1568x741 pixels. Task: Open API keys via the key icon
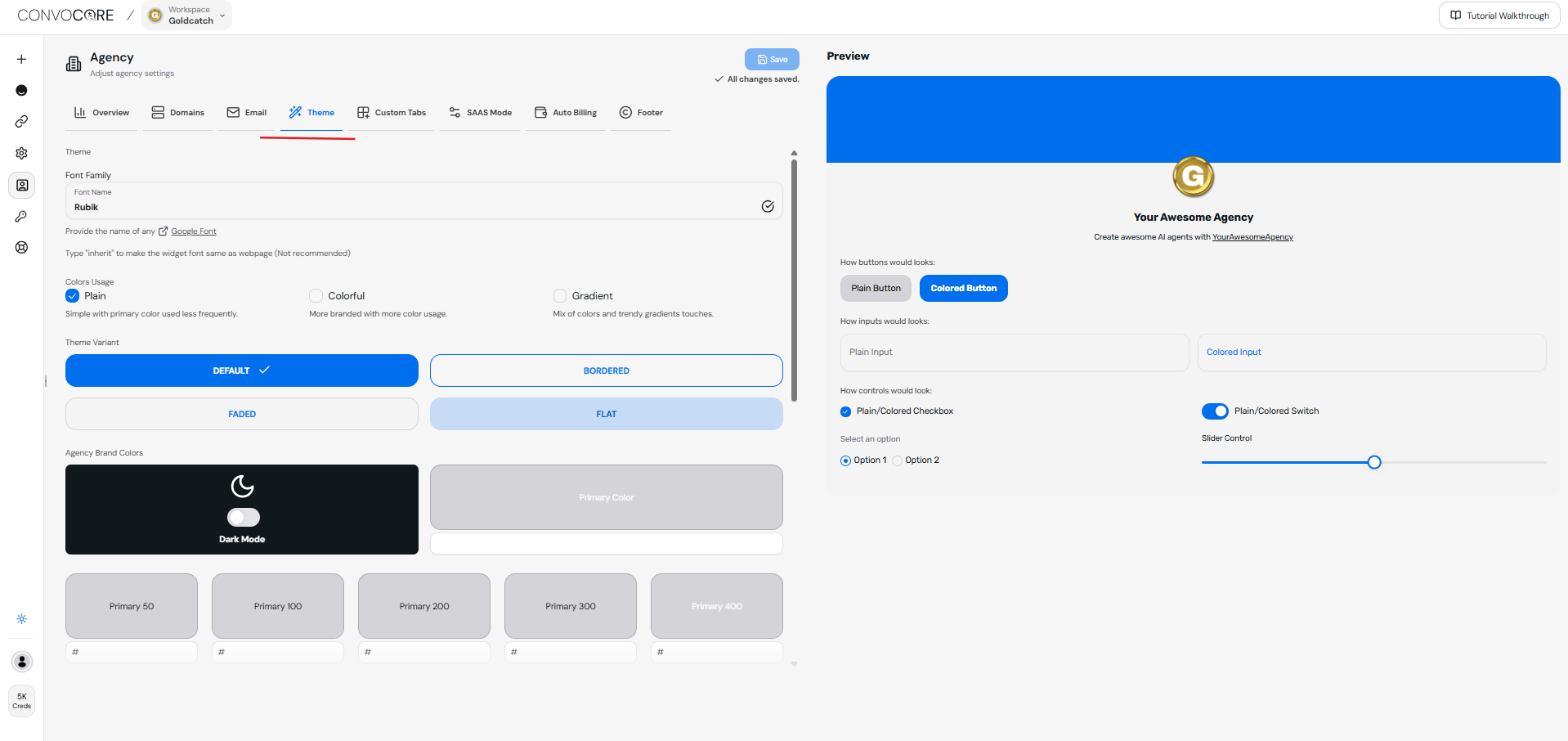click(x=21, y=216)
